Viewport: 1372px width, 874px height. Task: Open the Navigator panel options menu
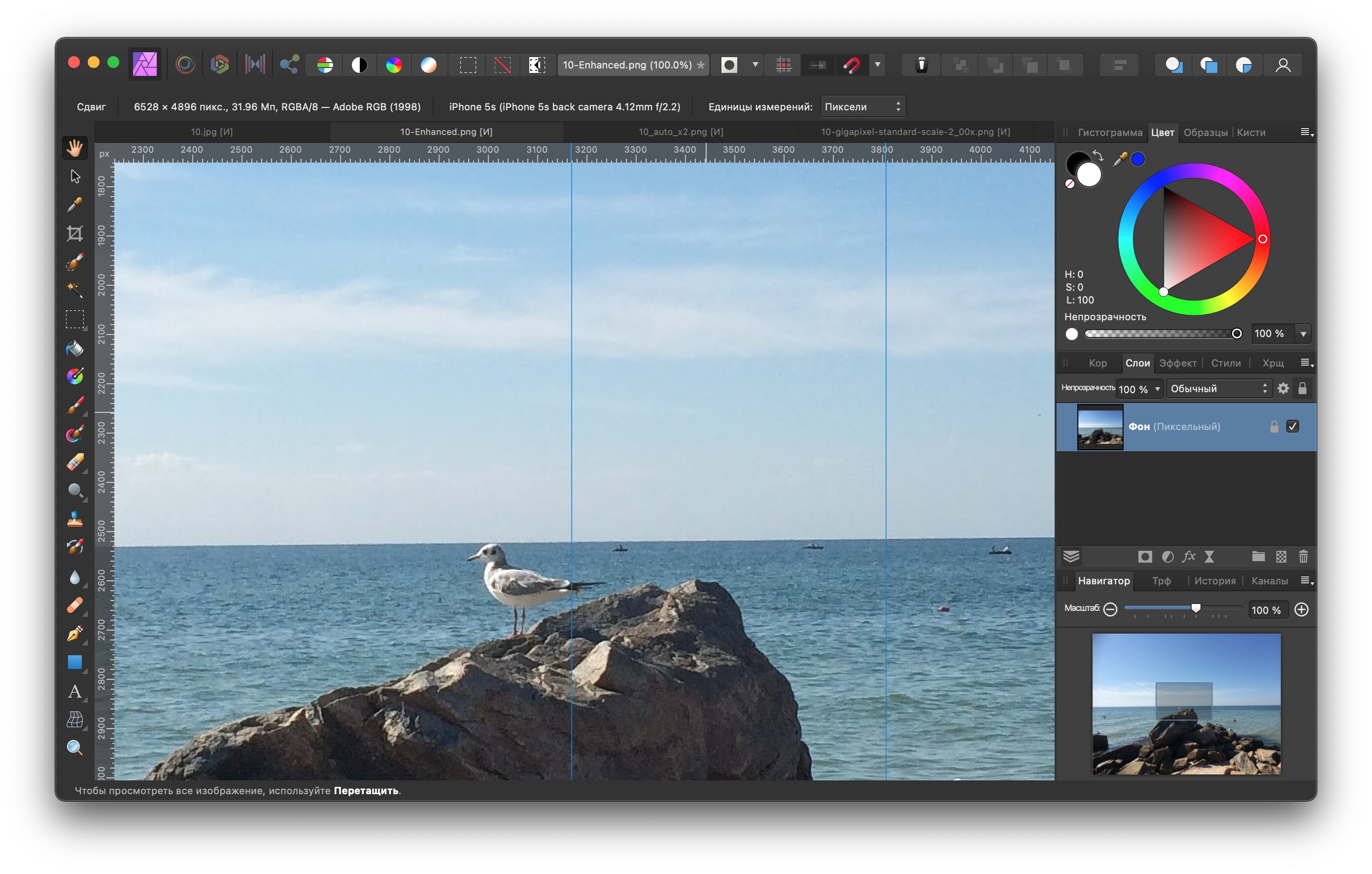click(x=1307, y=580)
